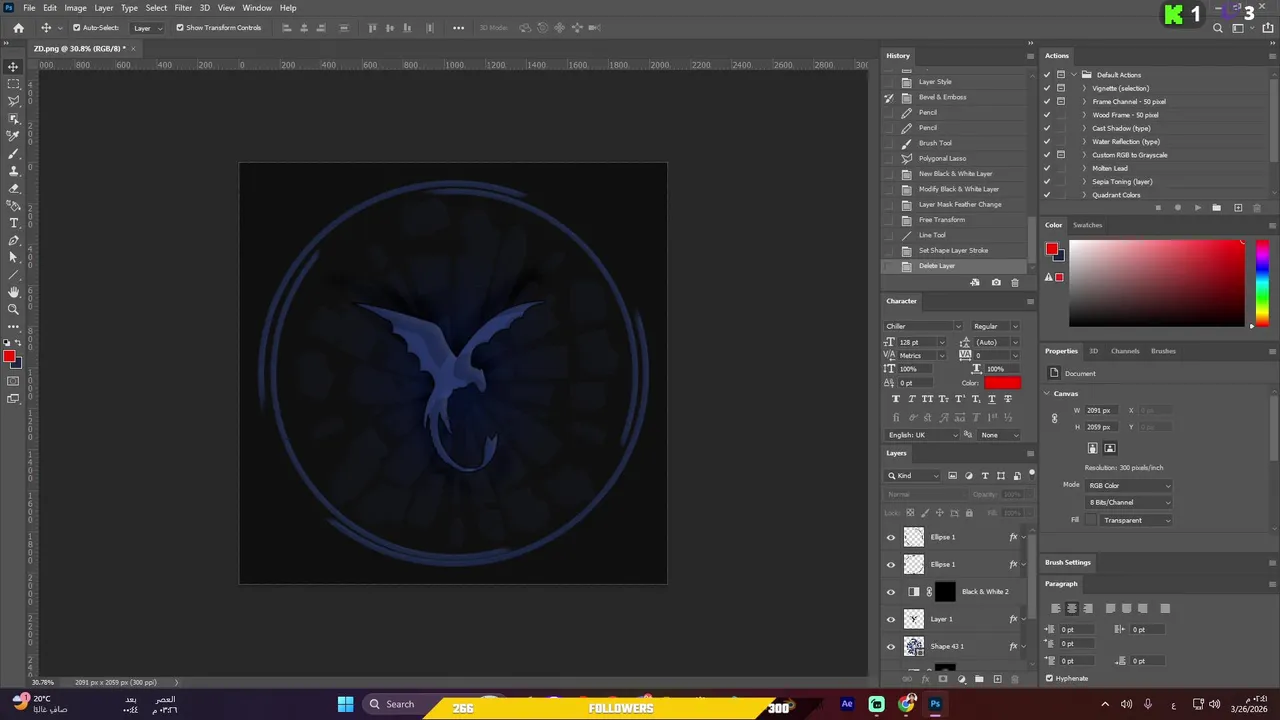Select the Pen tool

[13, 240]
